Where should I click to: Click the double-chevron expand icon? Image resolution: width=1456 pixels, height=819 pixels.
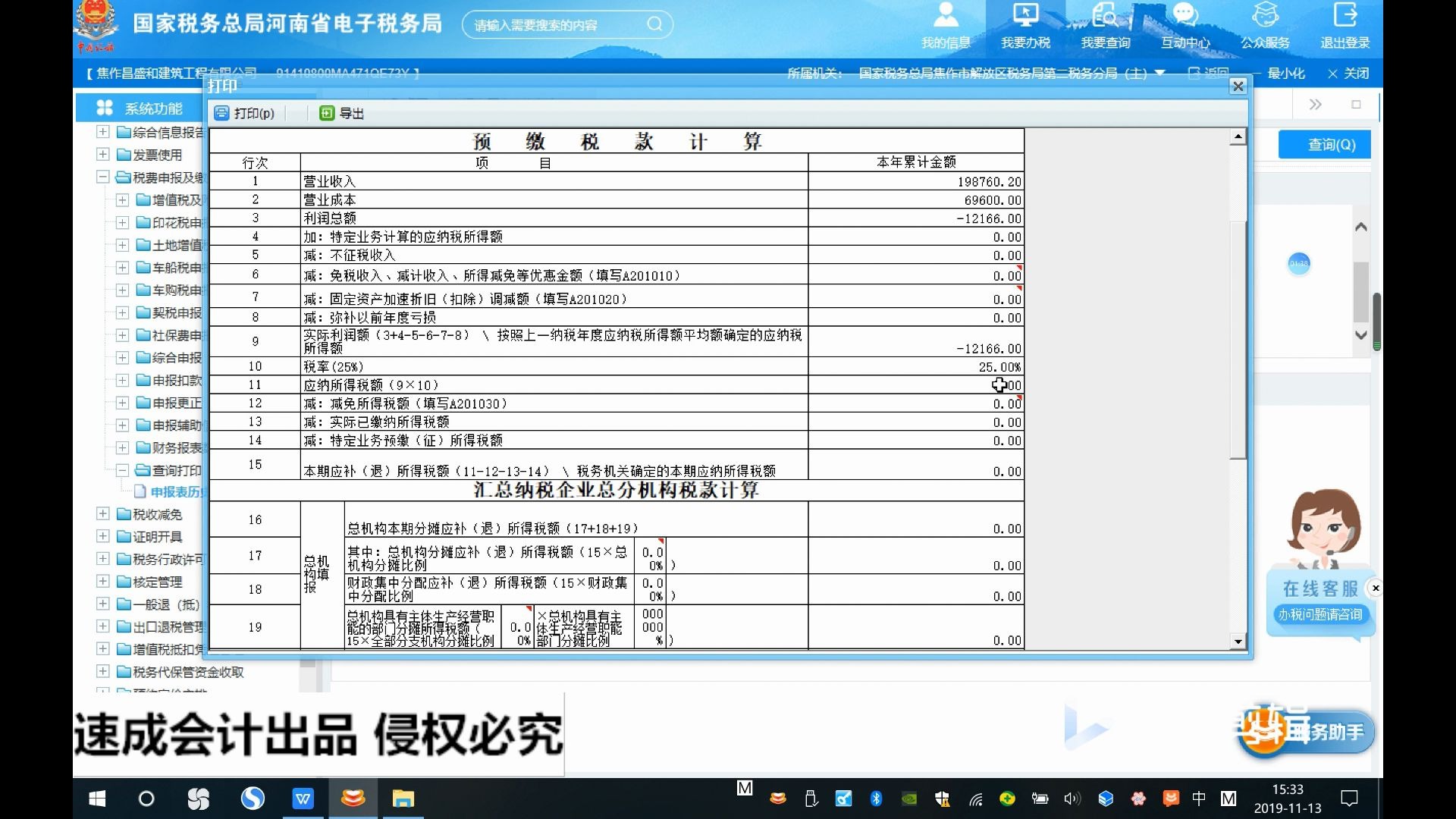tap(1315, 105)
